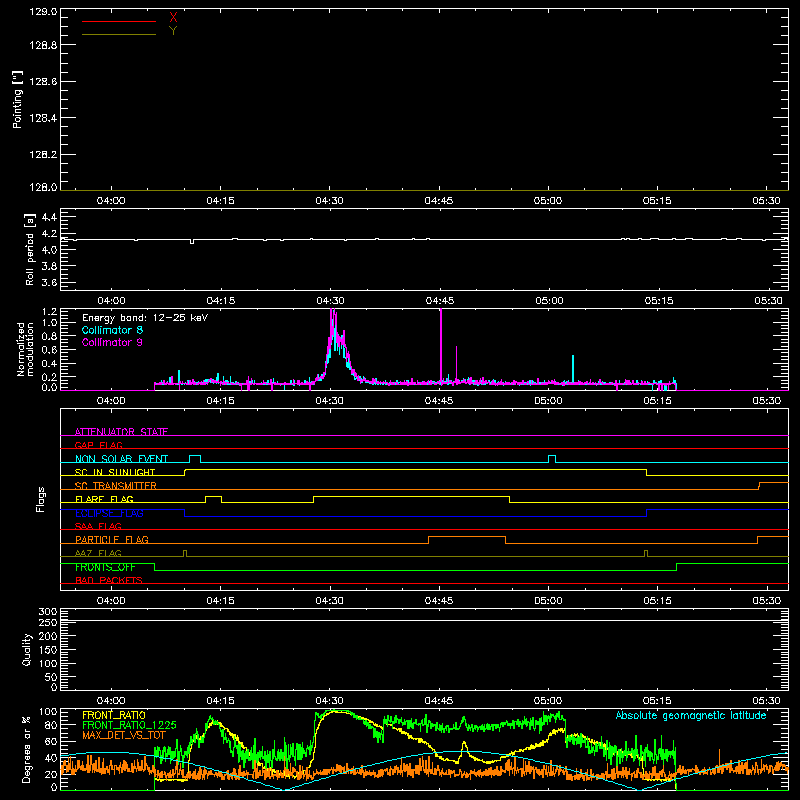Screen dimensions: 800x800
Task: Click the FRONT_RATIO_1225 legend entry
Action: click(x=130, y=725)
